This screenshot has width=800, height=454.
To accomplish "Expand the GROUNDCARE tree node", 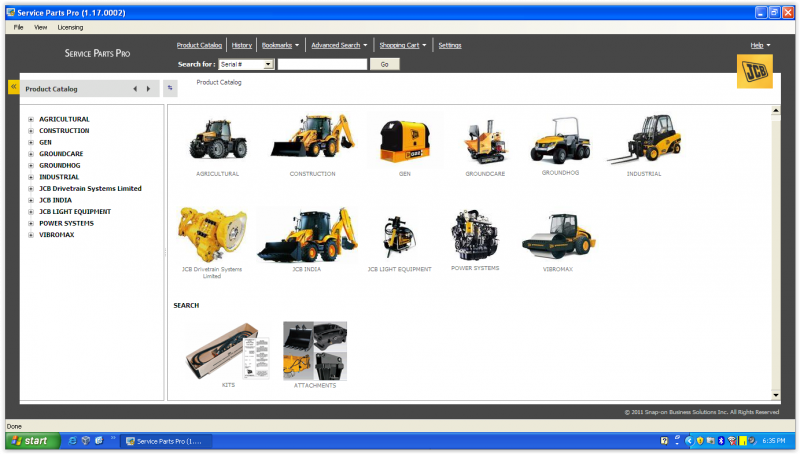I will [31, 154].
